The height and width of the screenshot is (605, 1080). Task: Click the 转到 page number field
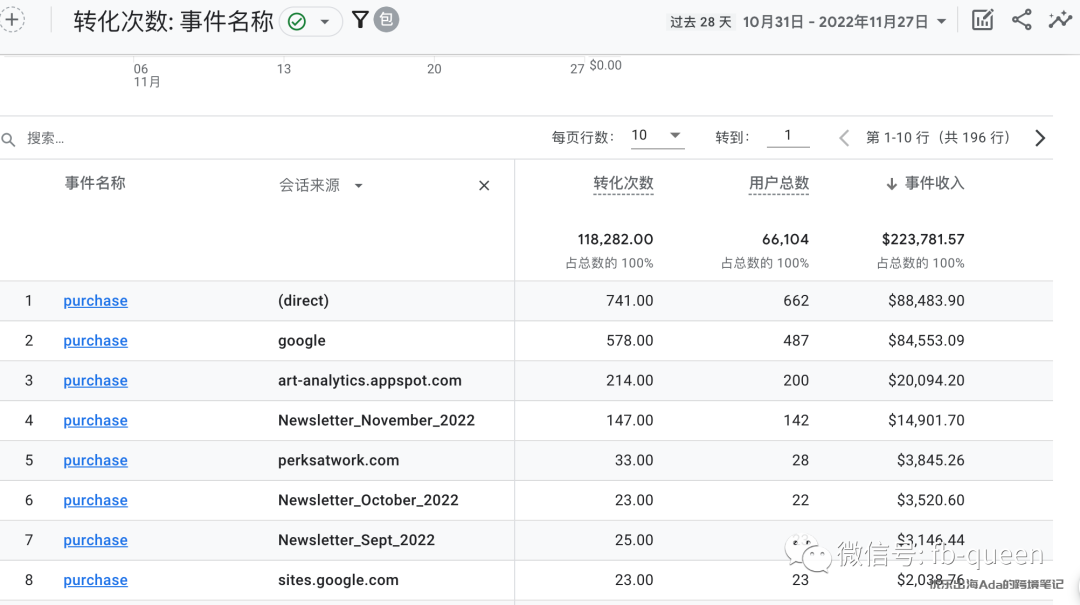788,136
